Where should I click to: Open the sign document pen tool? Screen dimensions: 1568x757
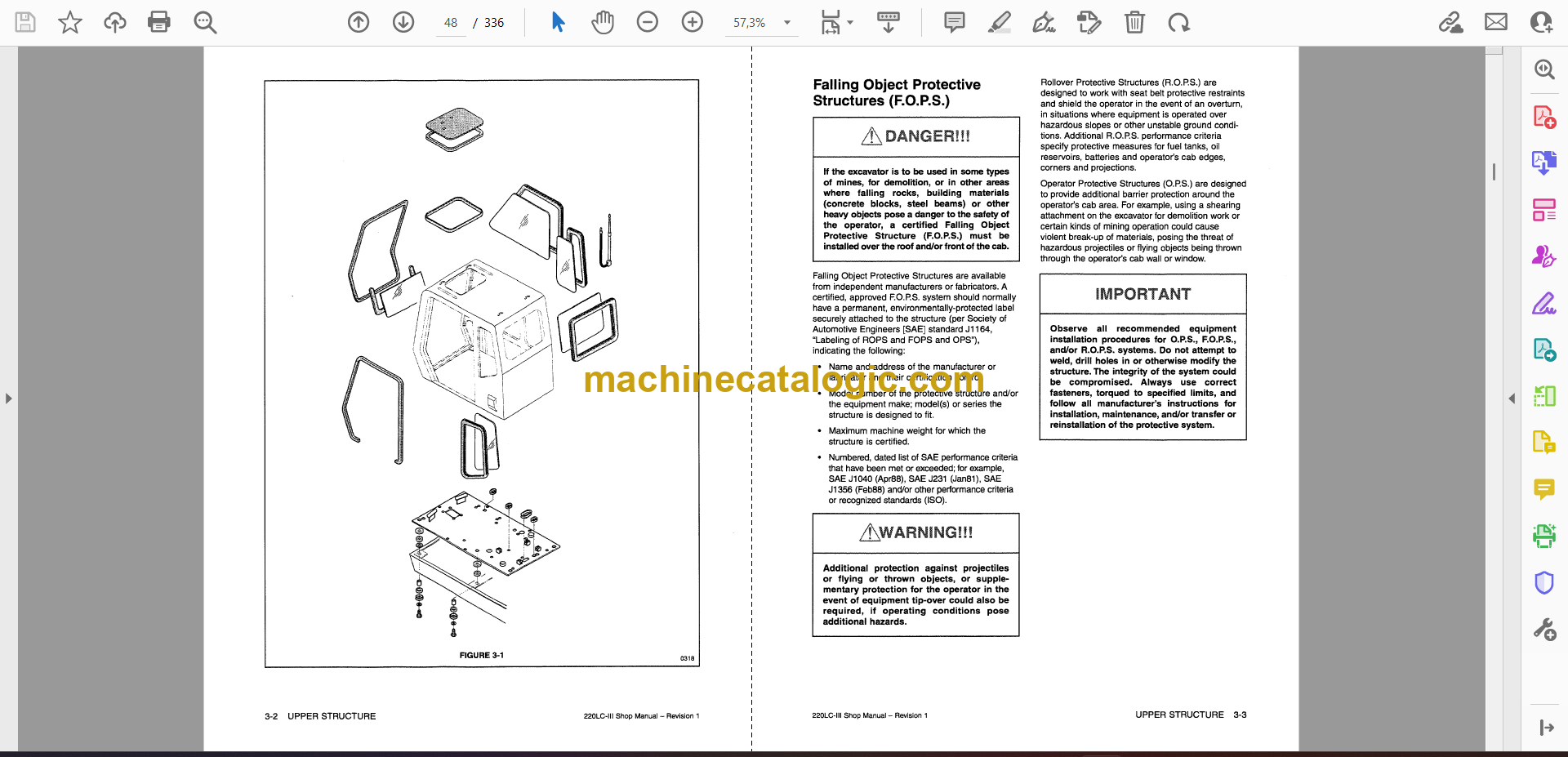coord(1044,22)
